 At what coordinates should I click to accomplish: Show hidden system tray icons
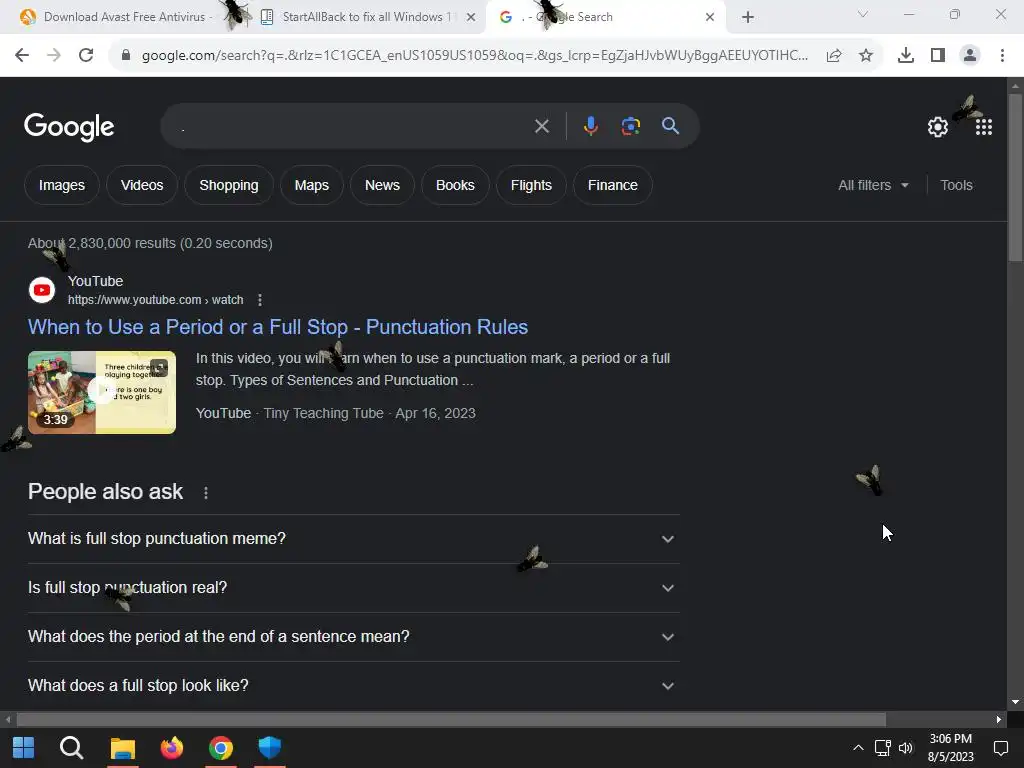pyautogui.click(x=858, y=748)
